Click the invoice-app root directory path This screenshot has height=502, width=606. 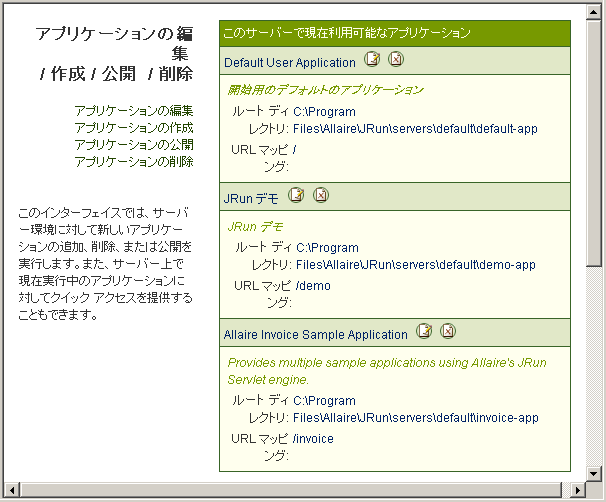pyautogui.click(x=415, y=409)
